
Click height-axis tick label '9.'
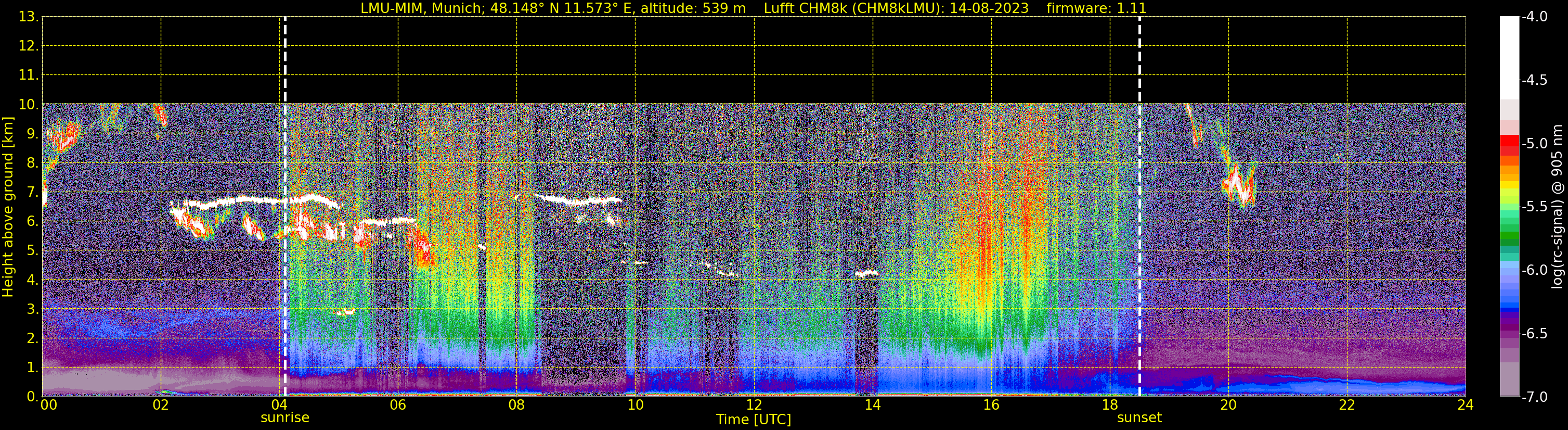pyautogui.click(x=33, y=133)
